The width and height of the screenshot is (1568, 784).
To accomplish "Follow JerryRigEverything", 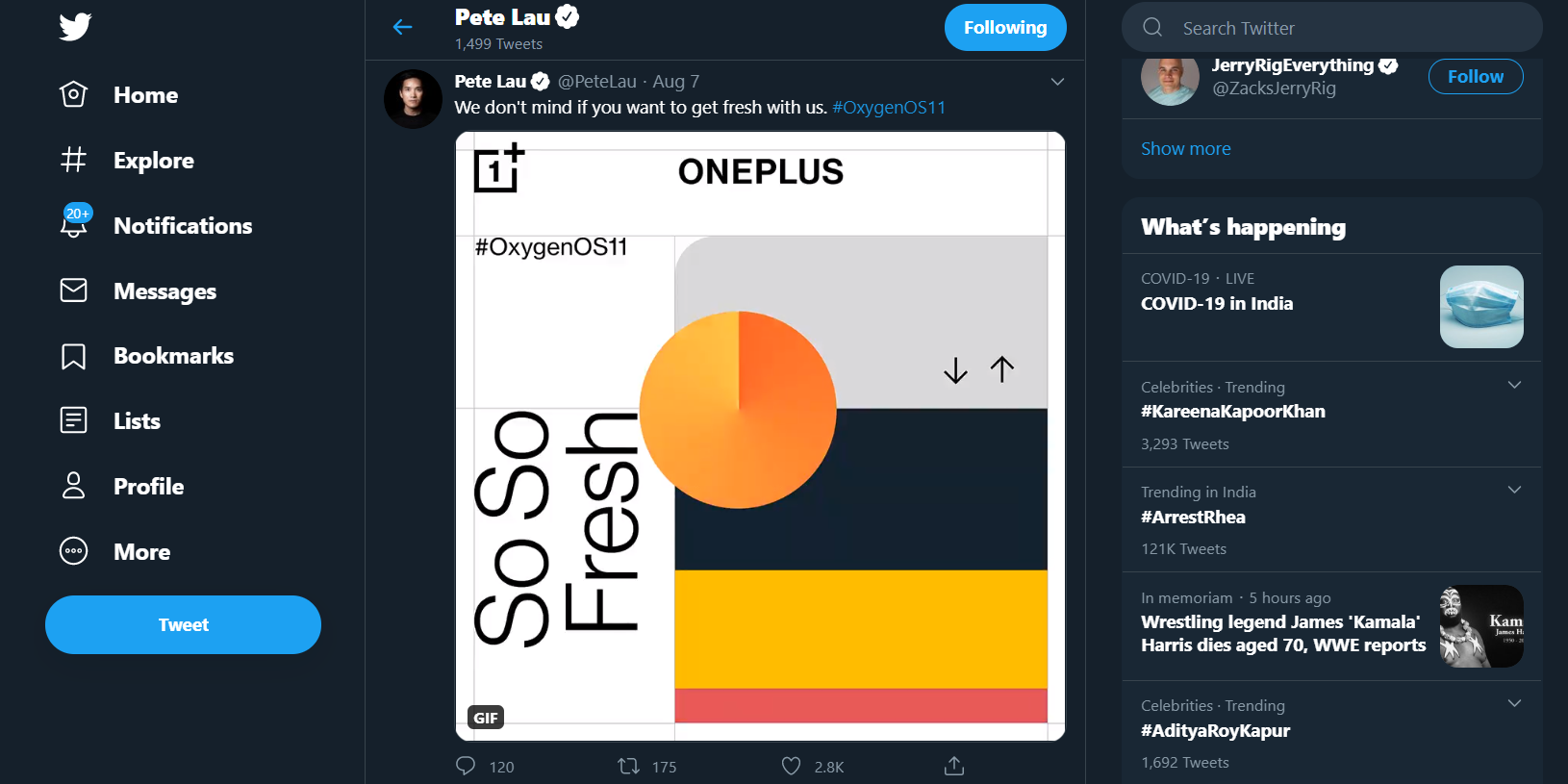I will coord(1476,76).
